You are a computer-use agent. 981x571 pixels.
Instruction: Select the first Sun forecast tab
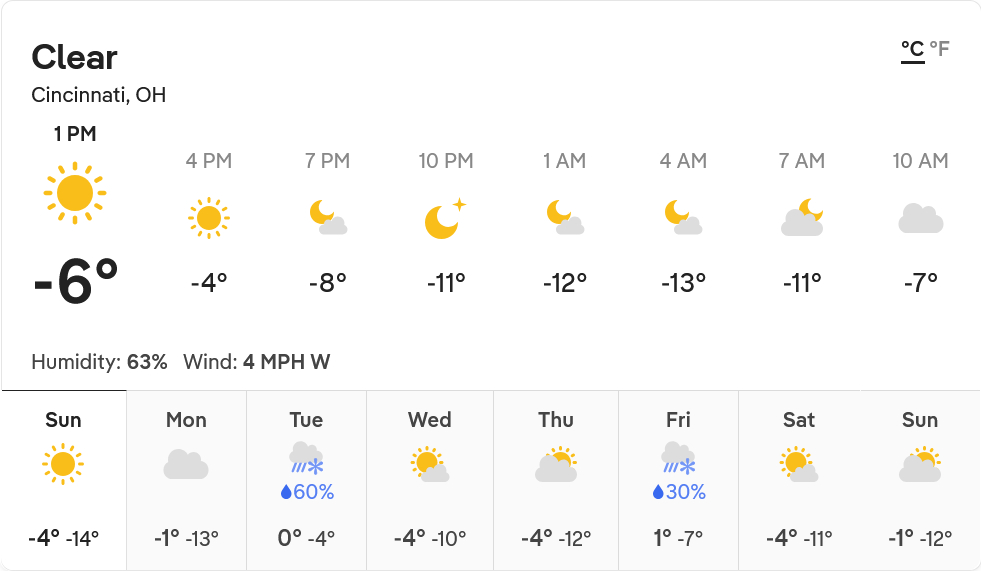click(64, 480)
